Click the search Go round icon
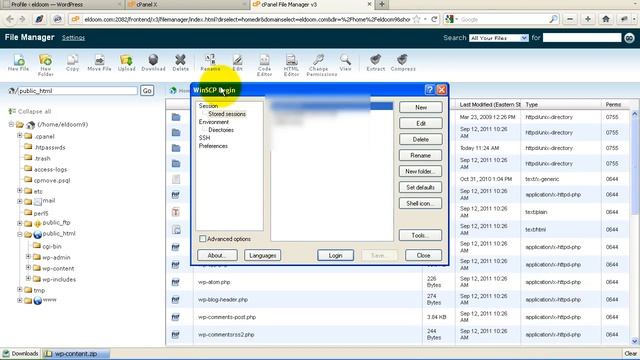 (x=629, y=38)
